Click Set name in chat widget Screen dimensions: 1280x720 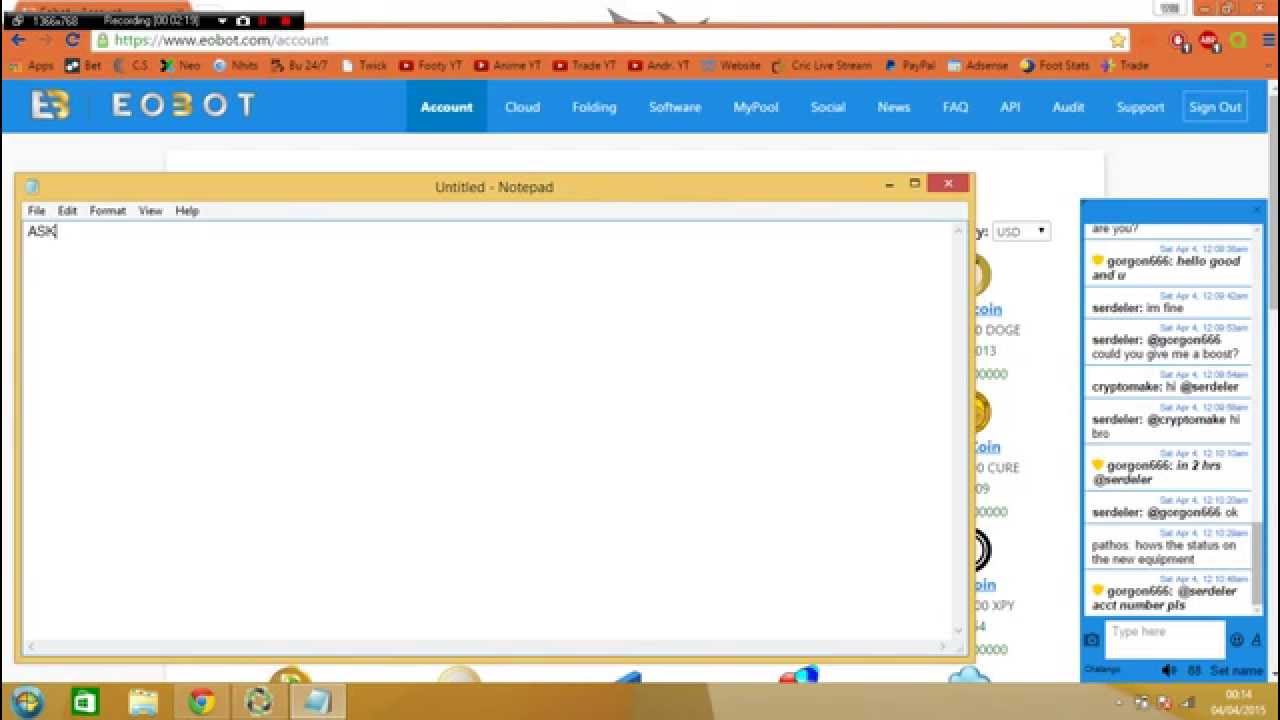(x=1236, y=670)
